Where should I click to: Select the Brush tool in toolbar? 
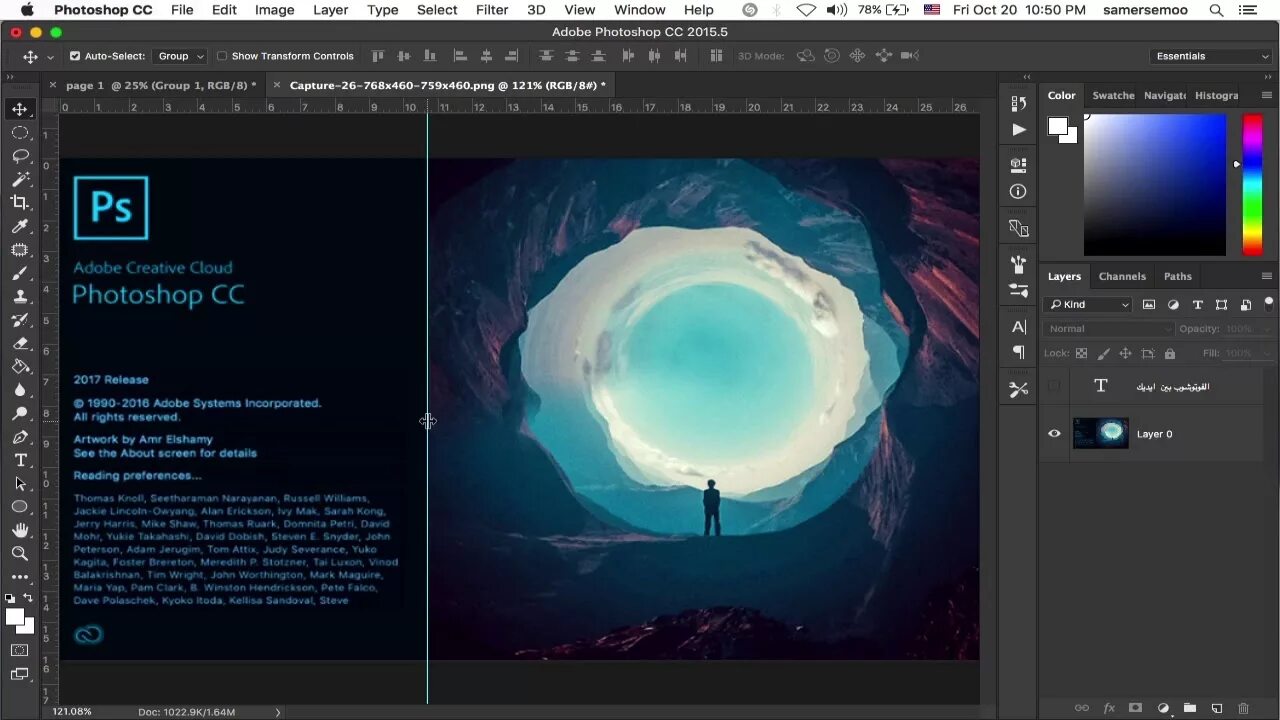coord(20,273)
